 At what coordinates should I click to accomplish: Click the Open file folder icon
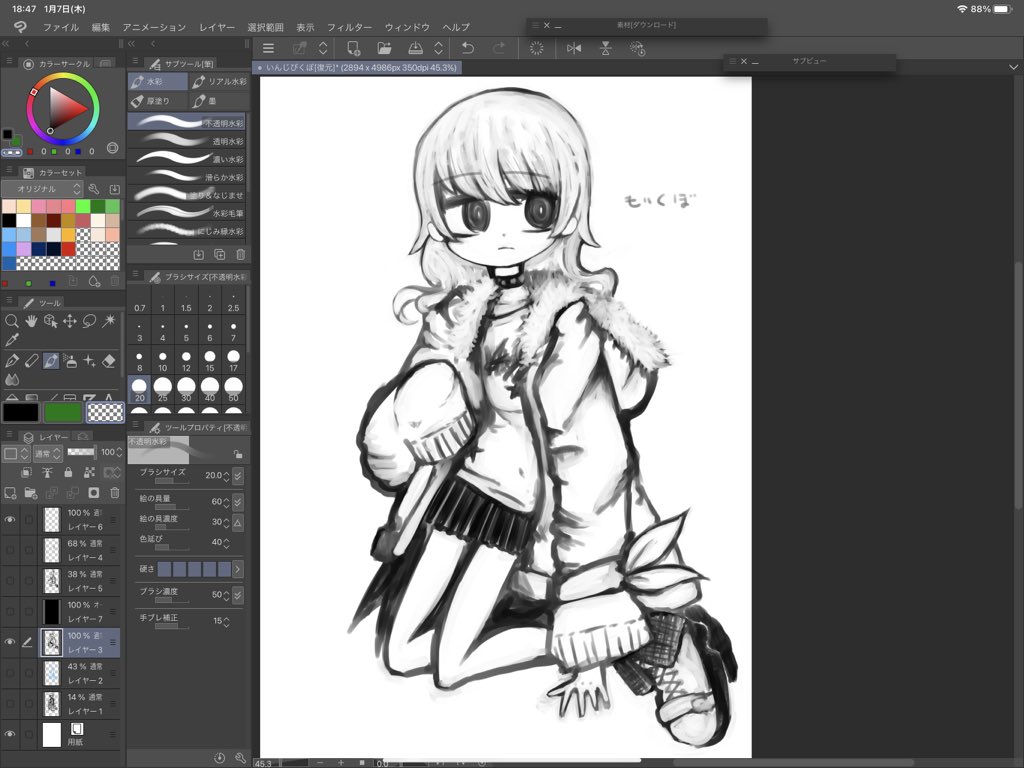point(385,48)
